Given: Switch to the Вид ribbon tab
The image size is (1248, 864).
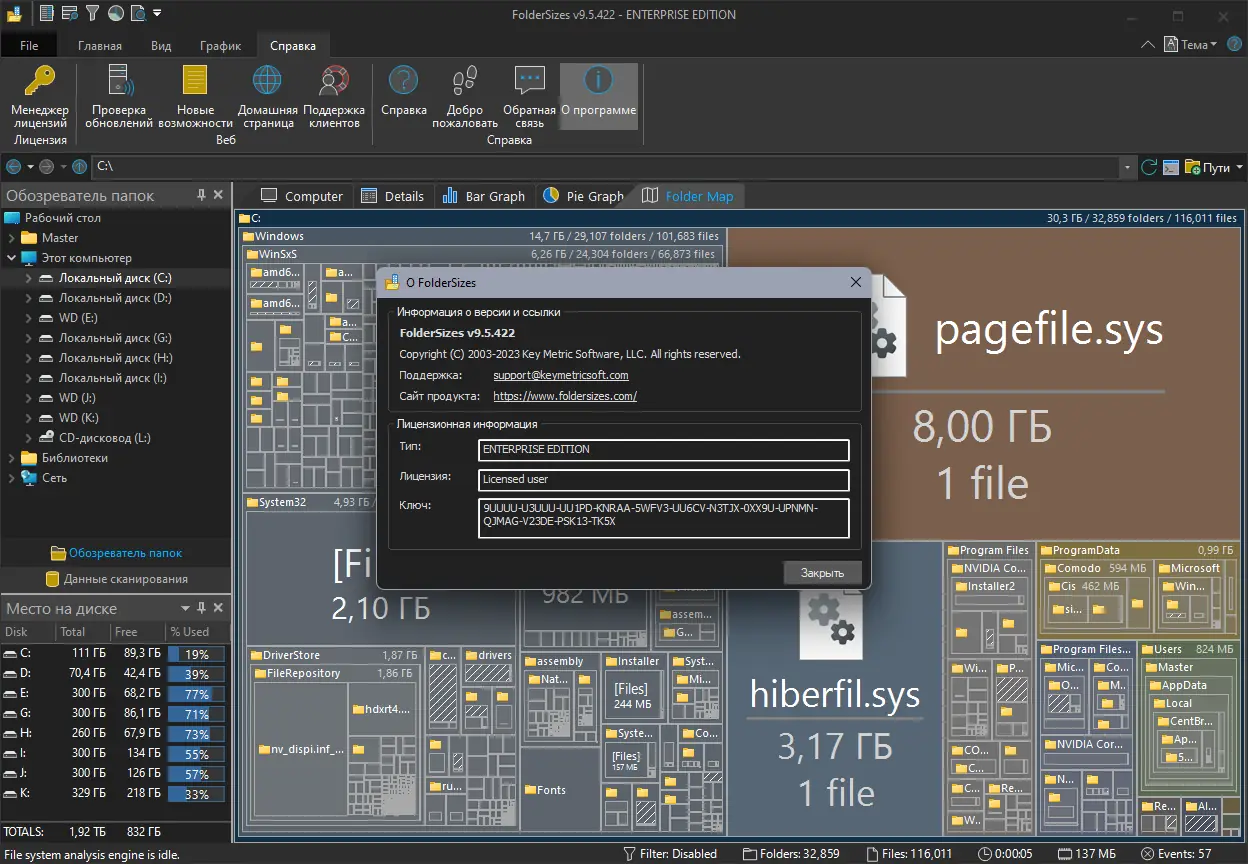Looking at the screenshot, I should pyautogui.click(x=161, y=46).
